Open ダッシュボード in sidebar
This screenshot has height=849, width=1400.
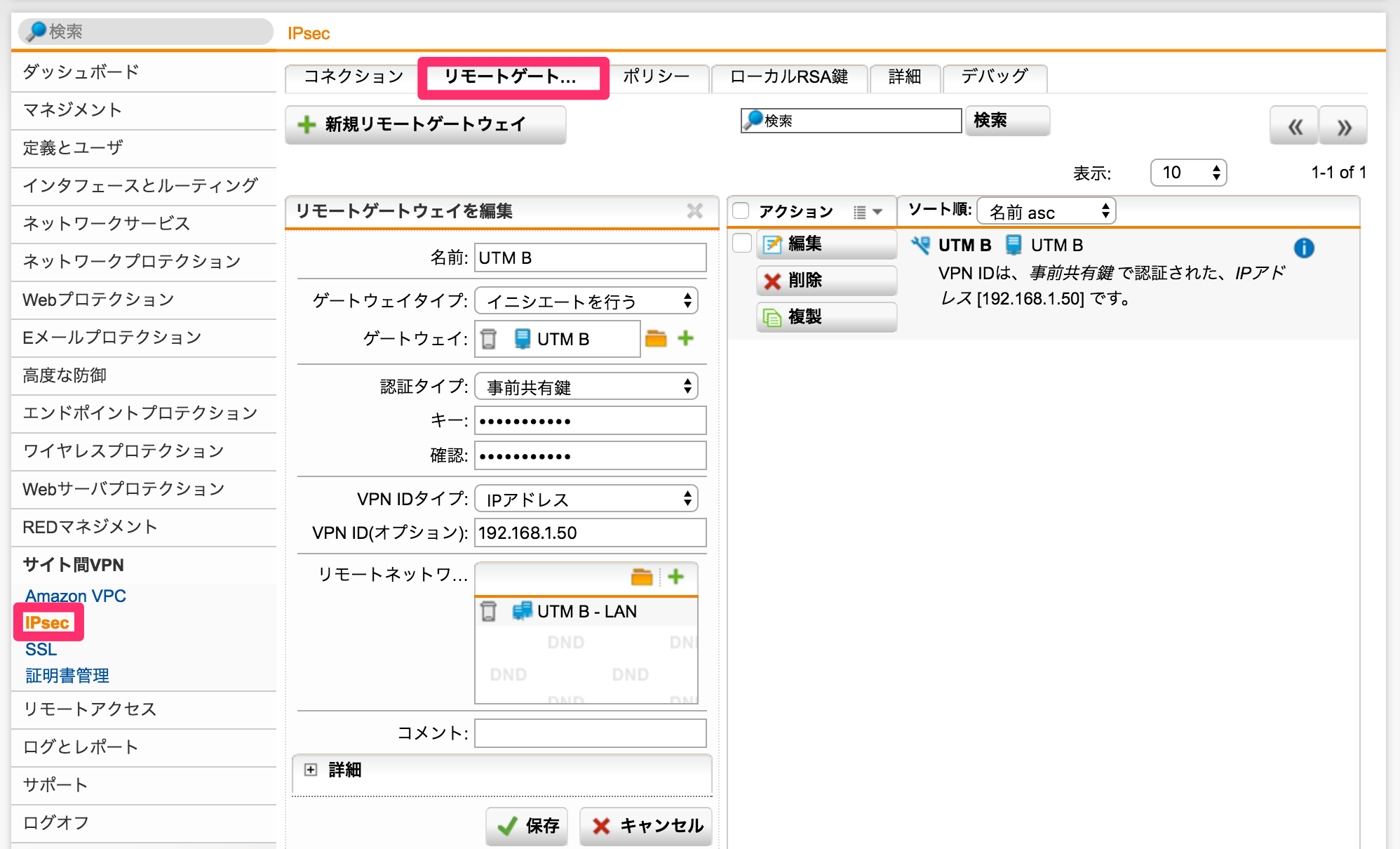[x=144, y=72]
